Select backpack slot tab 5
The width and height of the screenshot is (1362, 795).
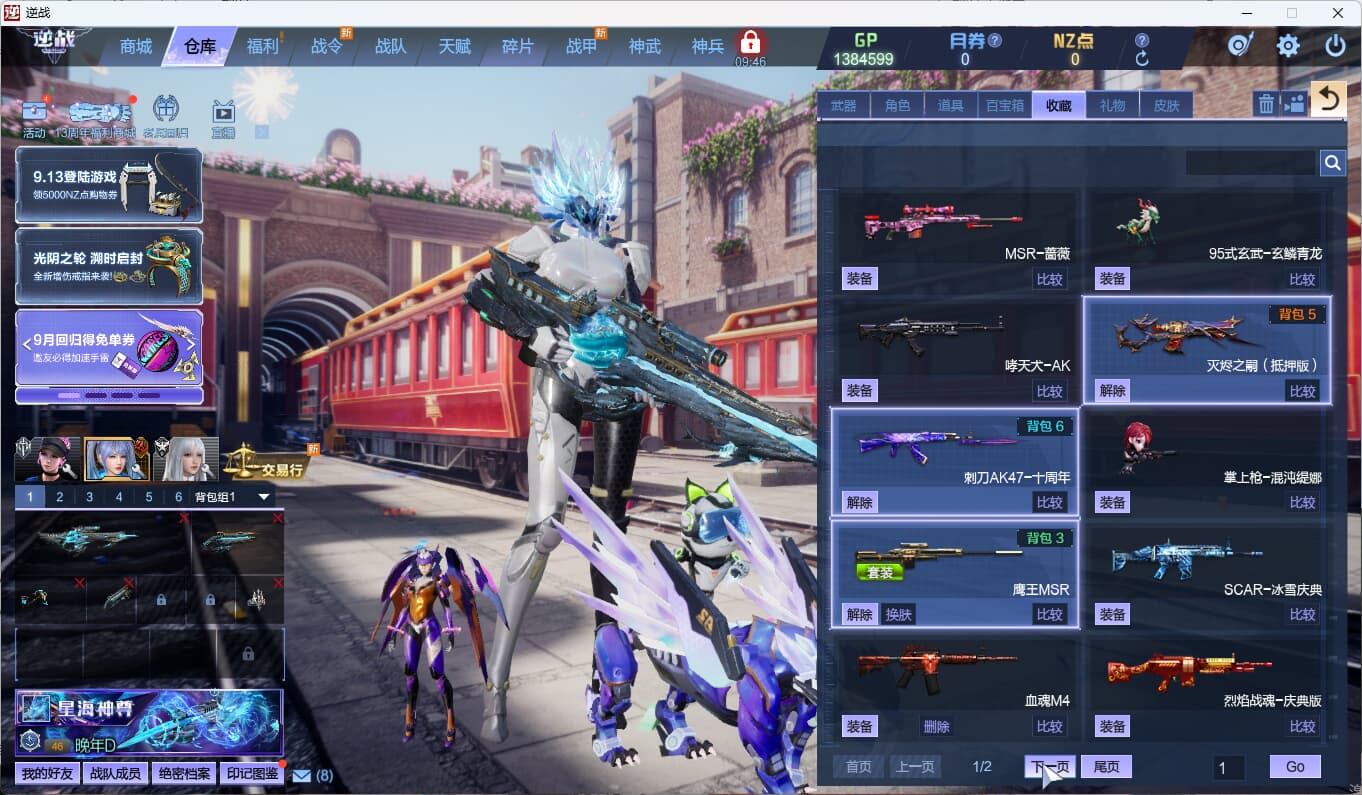click(x=149, y=497)
